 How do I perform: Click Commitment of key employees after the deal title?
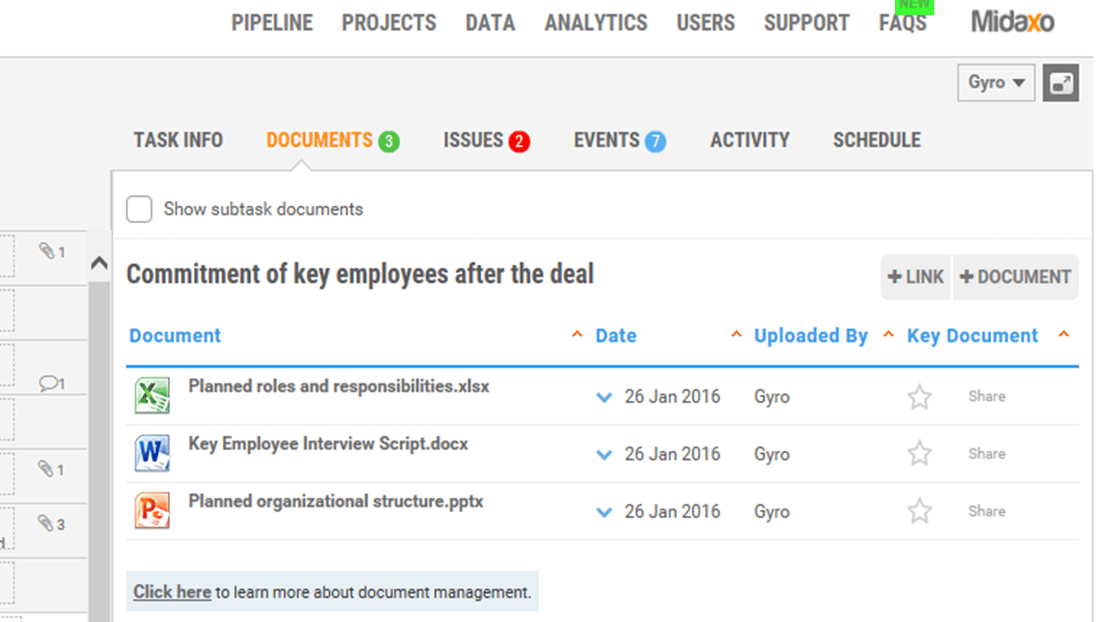[x=360, y=274]
